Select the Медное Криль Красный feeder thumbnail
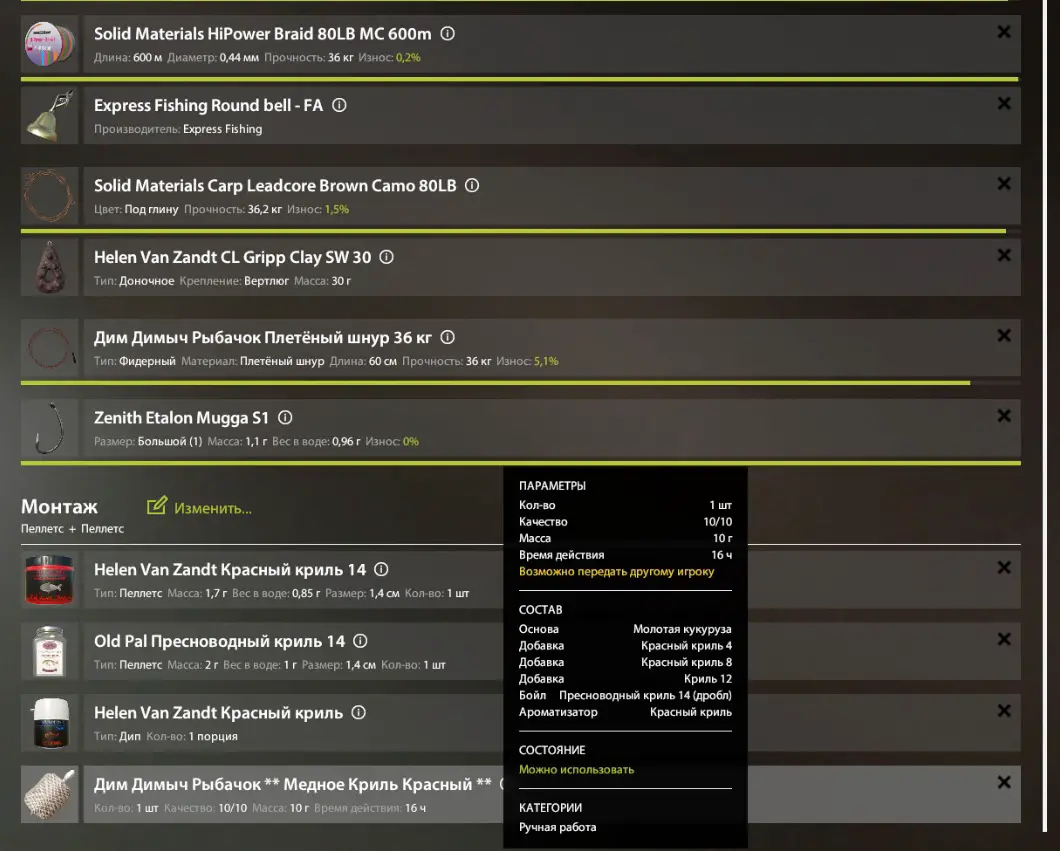This screenshot has height=851, width=1060. (49, 795)
